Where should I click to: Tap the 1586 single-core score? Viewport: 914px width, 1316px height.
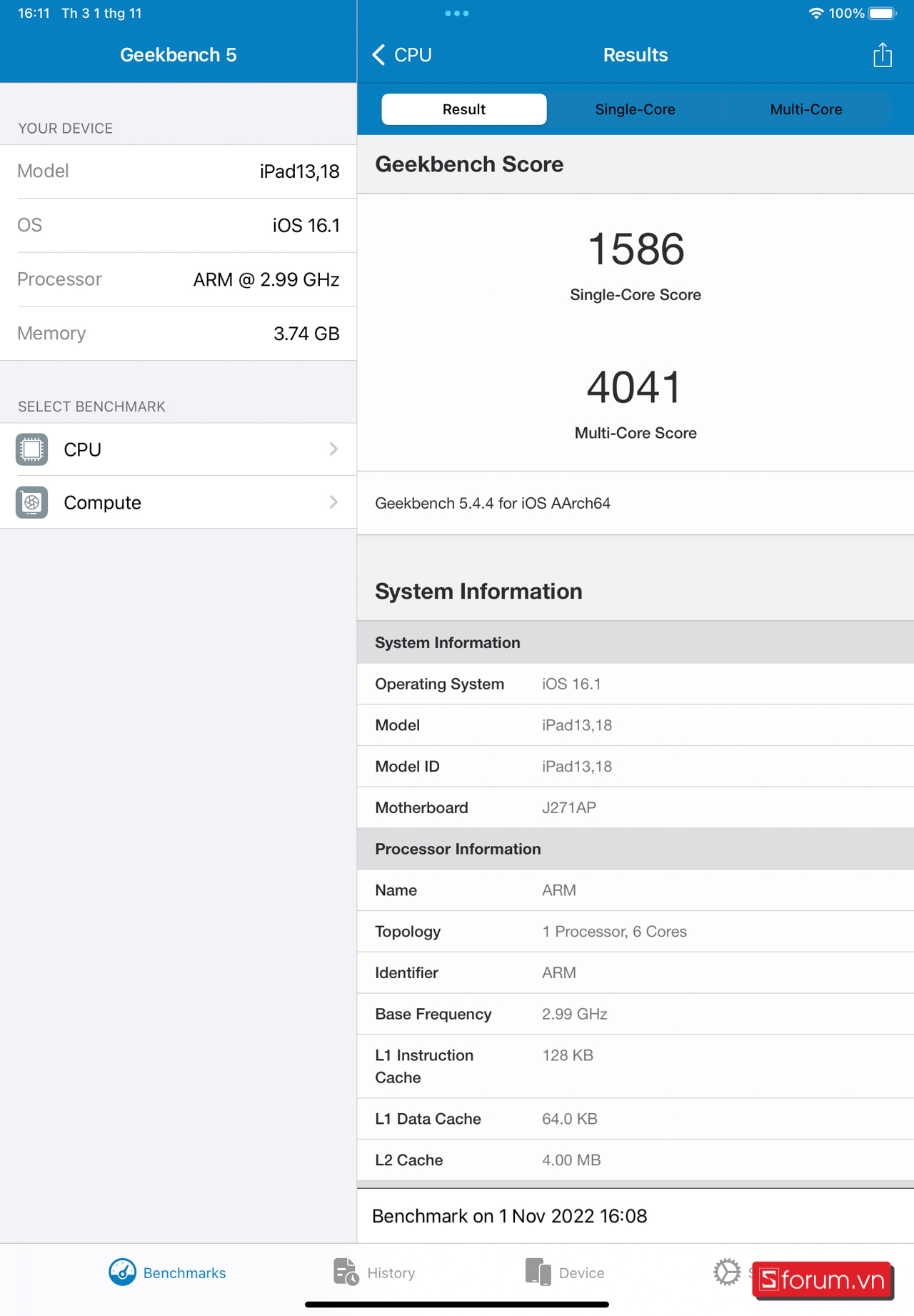tap(636, 249)
